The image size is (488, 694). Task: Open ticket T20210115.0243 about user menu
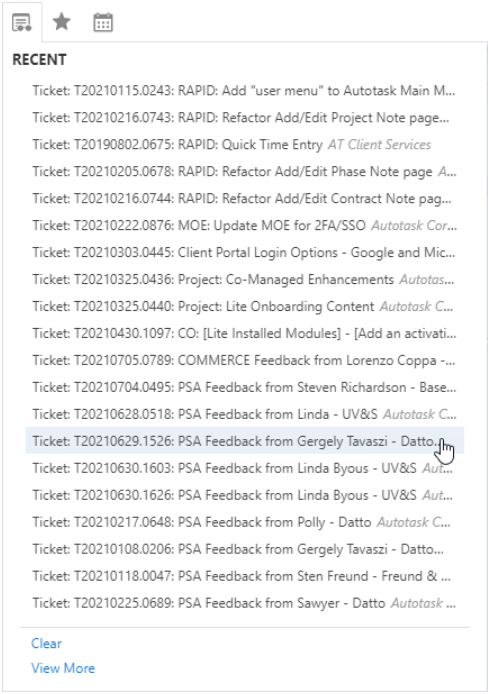click(244, 91)
